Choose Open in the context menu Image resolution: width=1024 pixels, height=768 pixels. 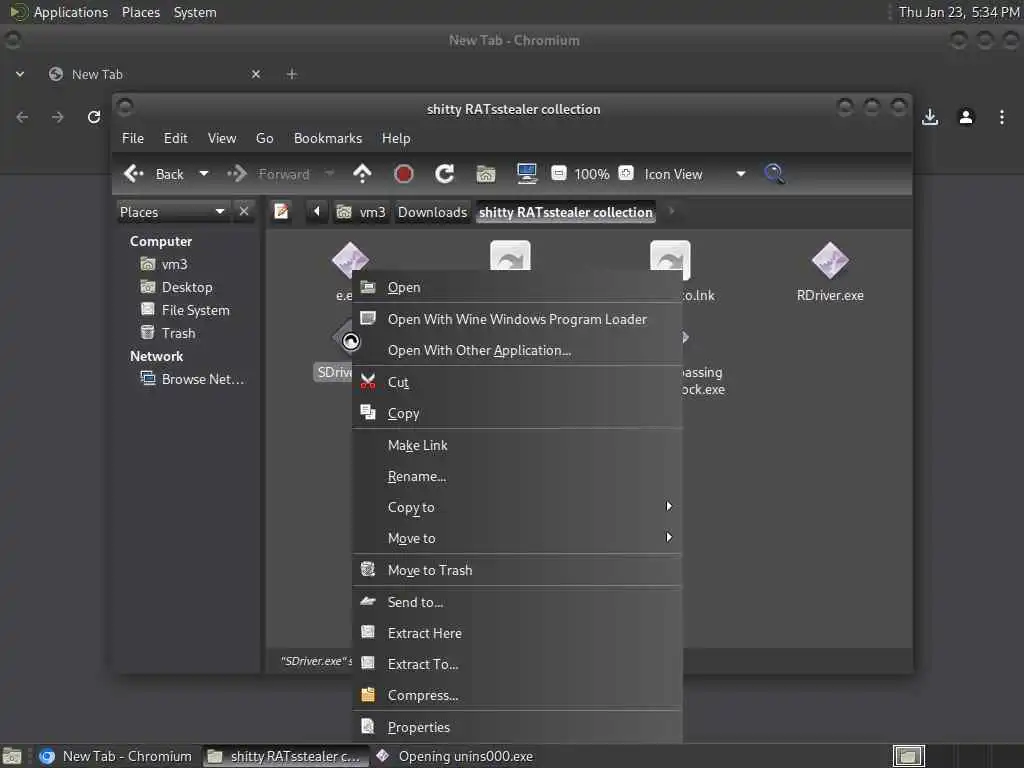(517, 287)
